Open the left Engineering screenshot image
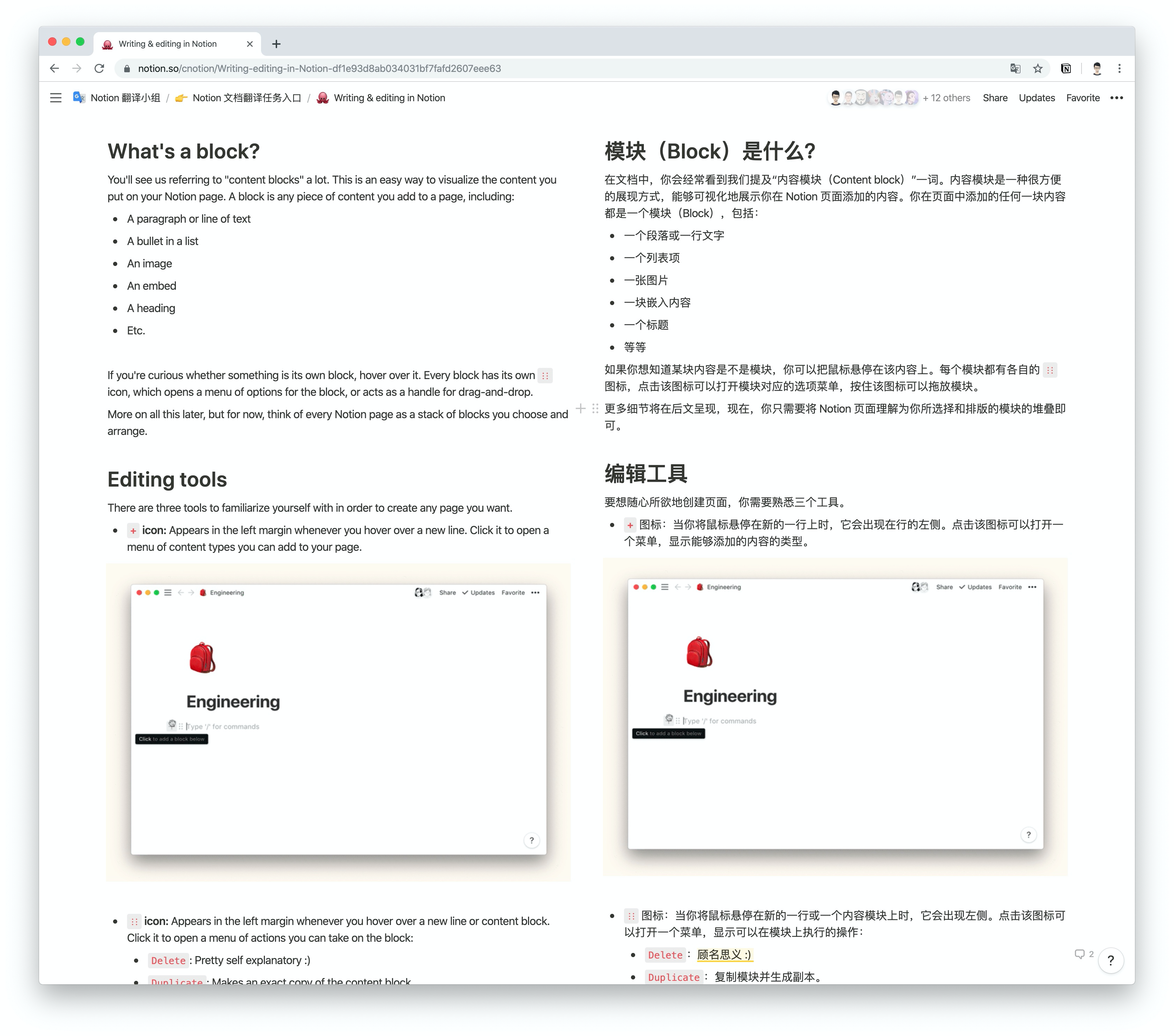This screenshot has width=1174, height=1036. click(338, 722)
